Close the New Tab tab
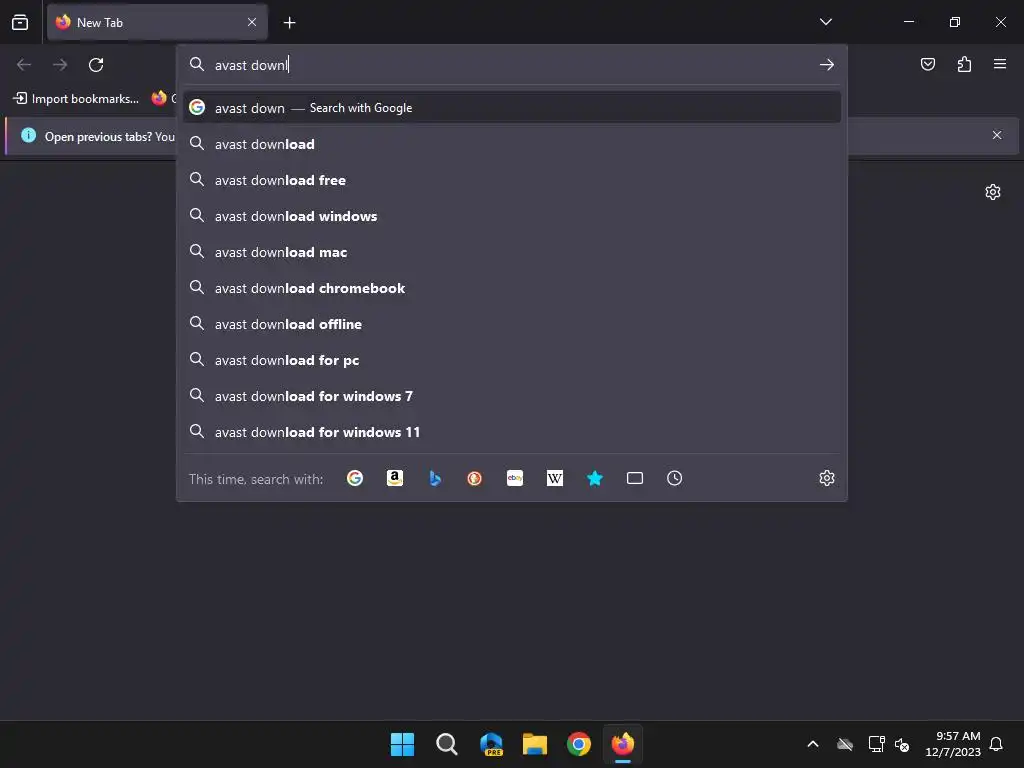This screenshot has height=768, width=1024. click(x=252, y=22)
